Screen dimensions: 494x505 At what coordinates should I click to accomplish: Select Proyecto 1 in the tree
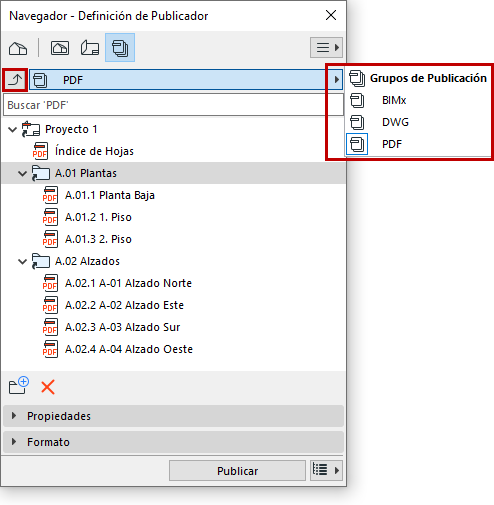pyautogui.click(x=71, y=129)
